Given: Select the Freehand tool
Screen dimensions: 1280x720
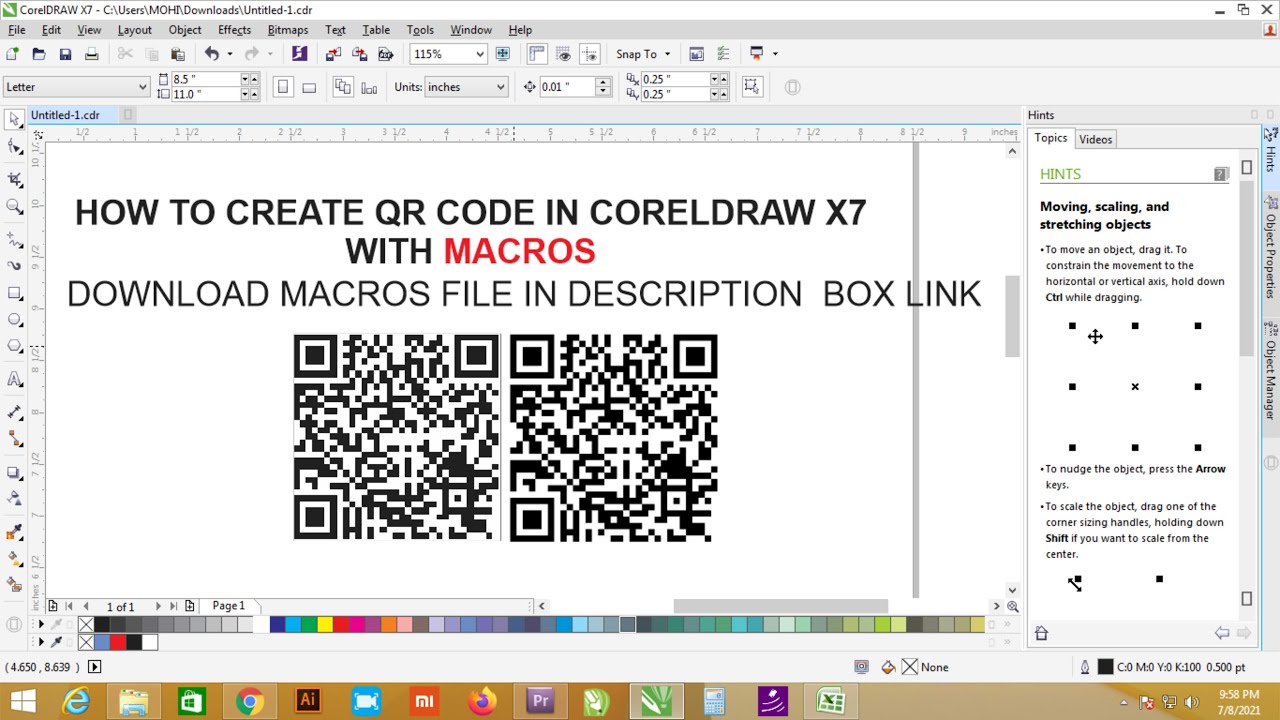Looking at the screenshot, I should pos(14,240).
